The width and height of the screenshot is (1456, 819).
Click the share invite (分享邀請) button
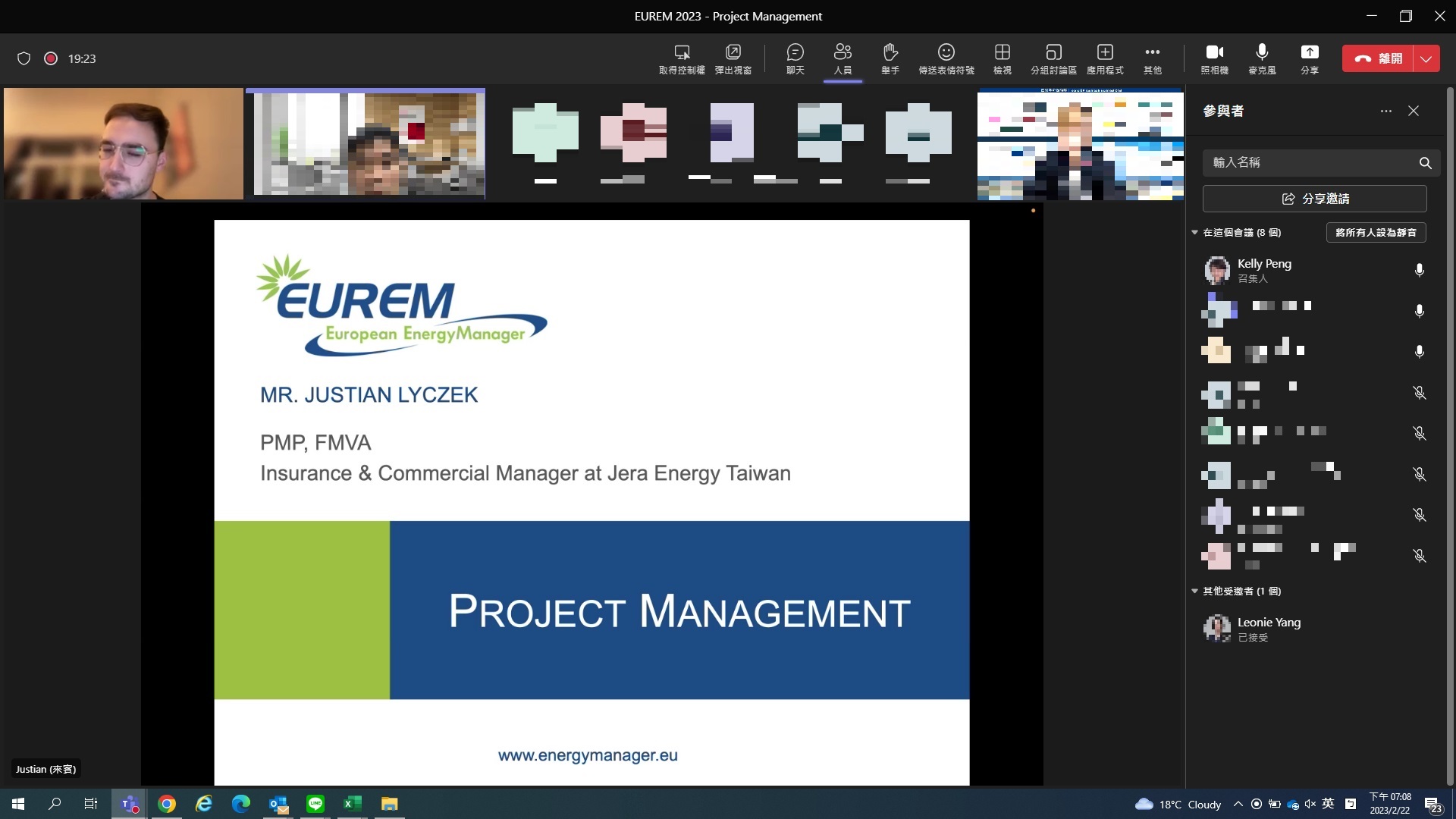pyautogui.click(x=1314, y=199)
